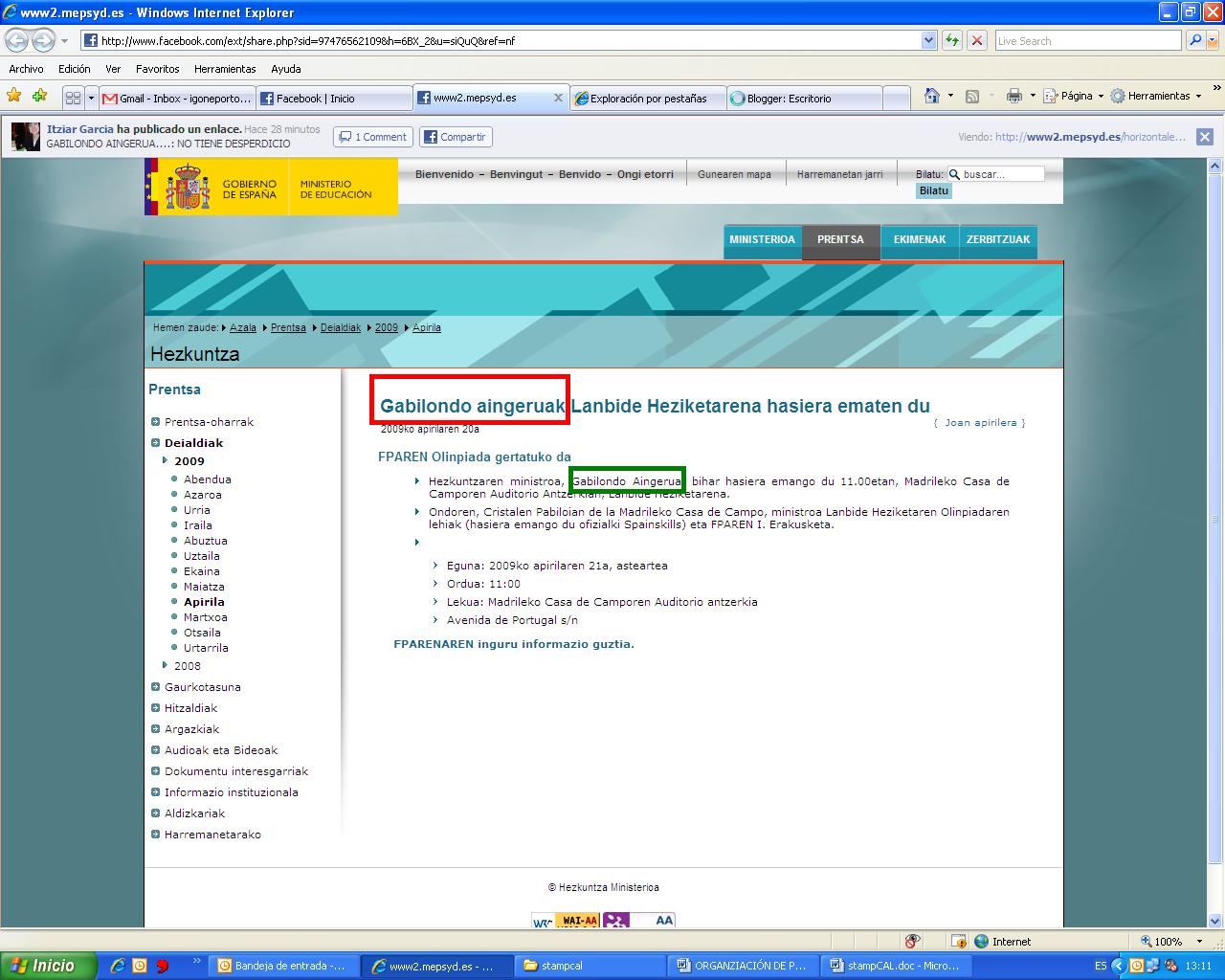The height and width of the screenshot is (980, 1225).
Task: Open FPARENAREN inguru informazio guztia link
Action: 514,644
